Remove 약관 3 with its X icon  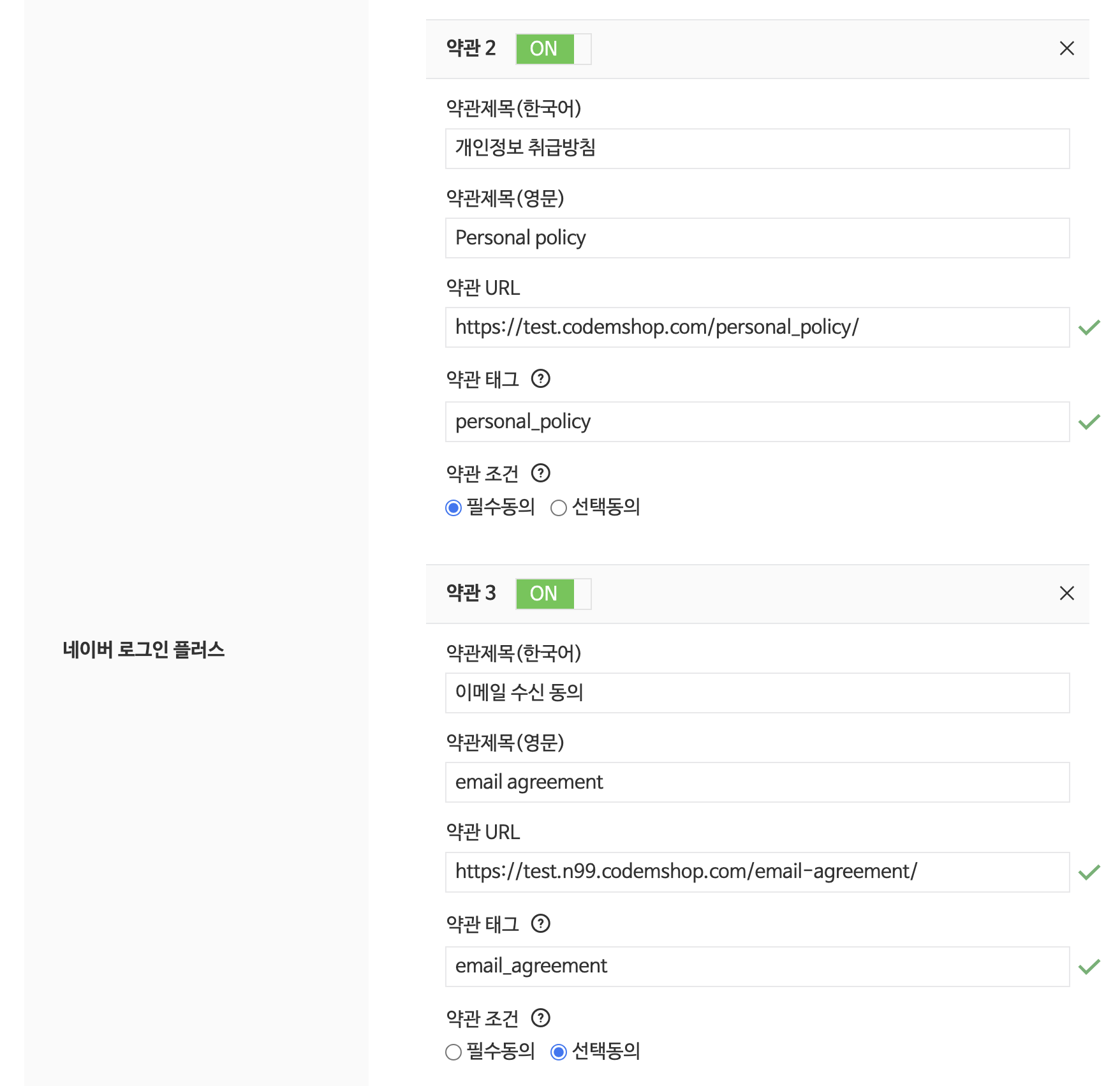click(1066, 593)
